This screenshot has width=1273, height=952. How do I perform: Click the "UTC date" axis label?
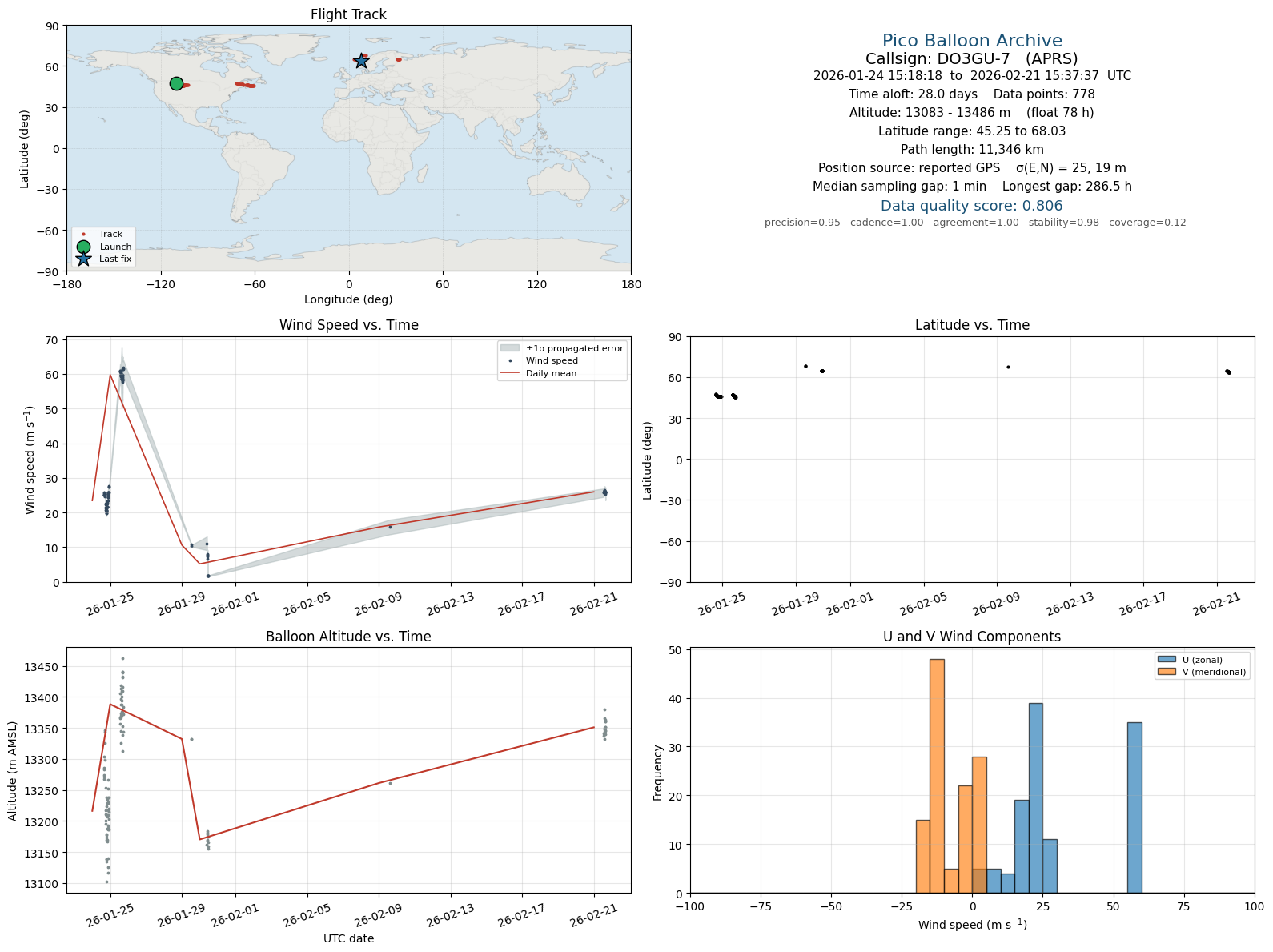pos(348,938)
